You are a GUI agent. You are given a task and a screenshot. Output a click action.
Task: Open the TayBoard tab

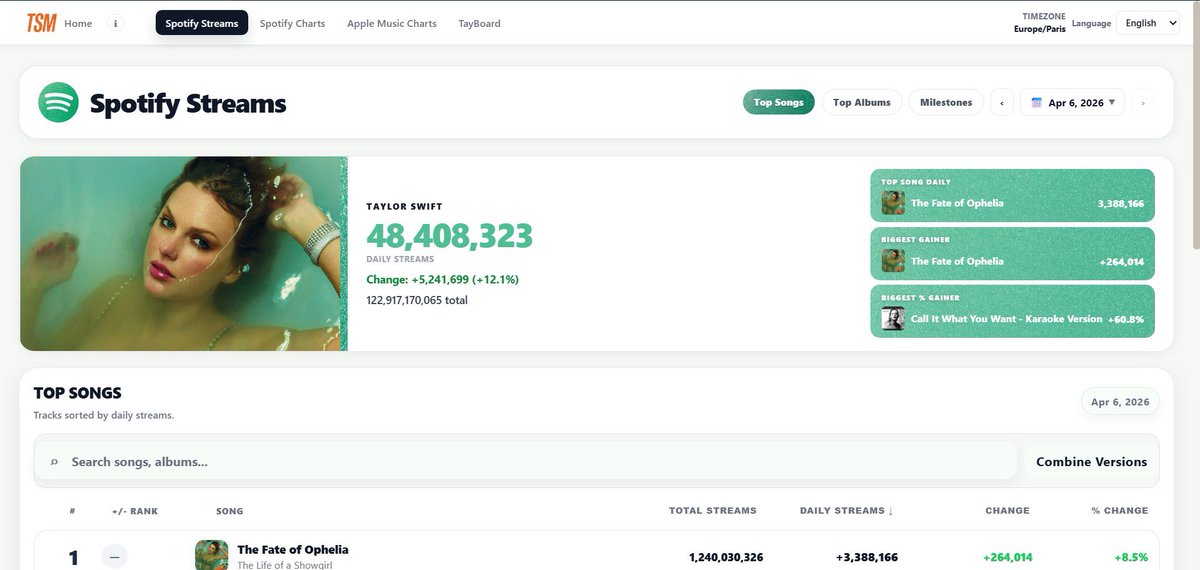(479, 23)
